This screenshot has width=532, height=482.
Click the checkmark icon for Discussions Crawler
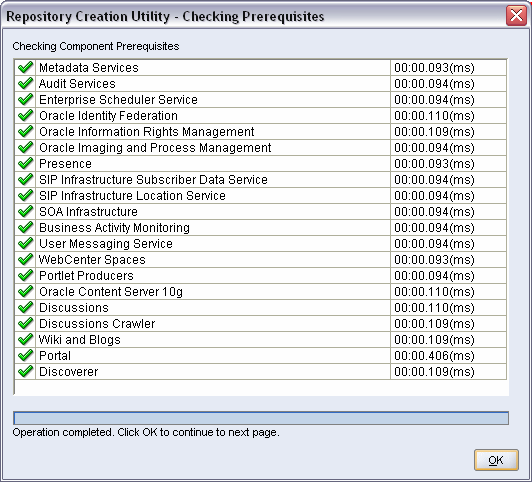(x=25, y=323)
